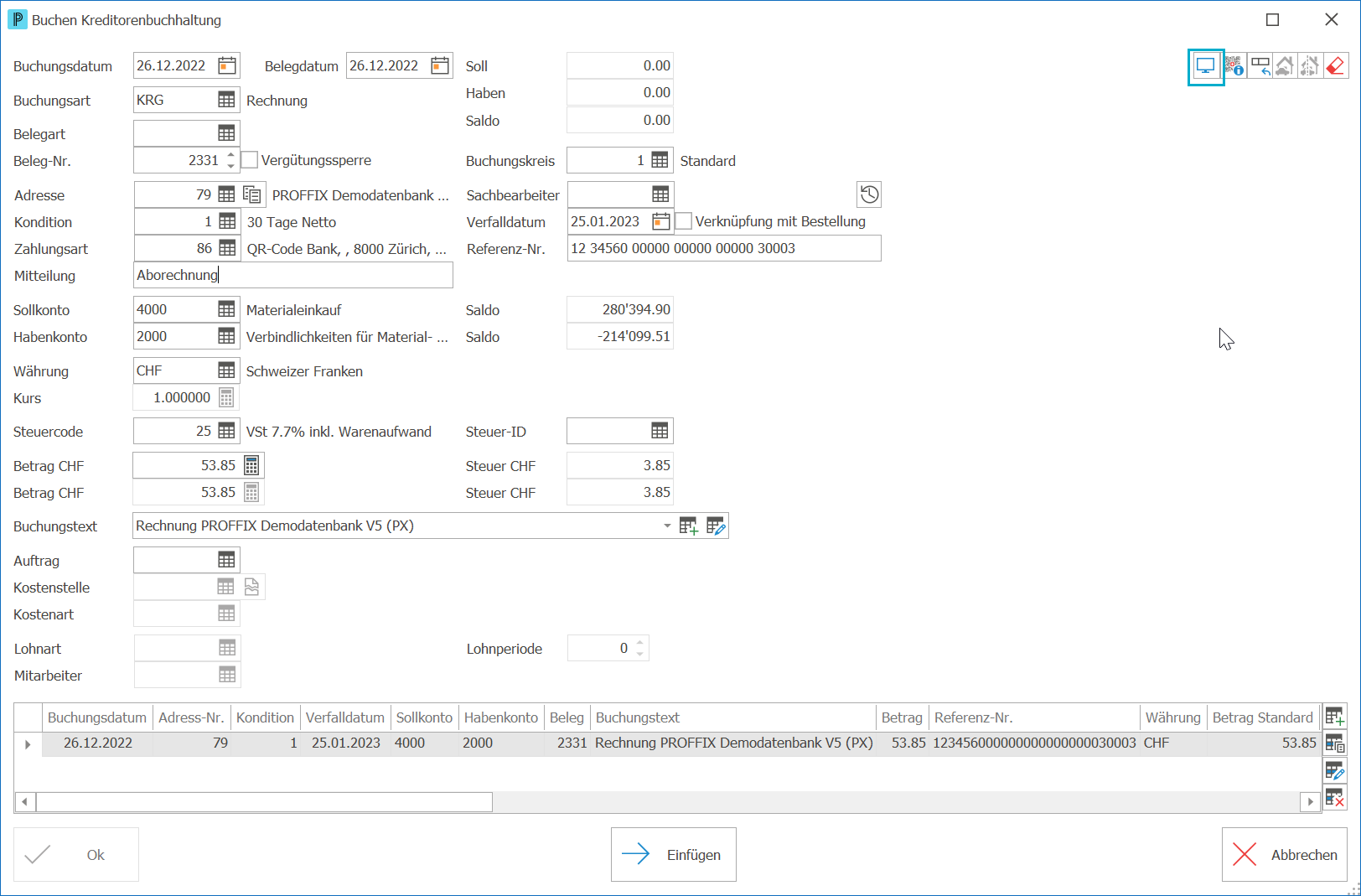Click the house with car icon
Viewport: 1361px width, 896px height.
[1284, 66]
